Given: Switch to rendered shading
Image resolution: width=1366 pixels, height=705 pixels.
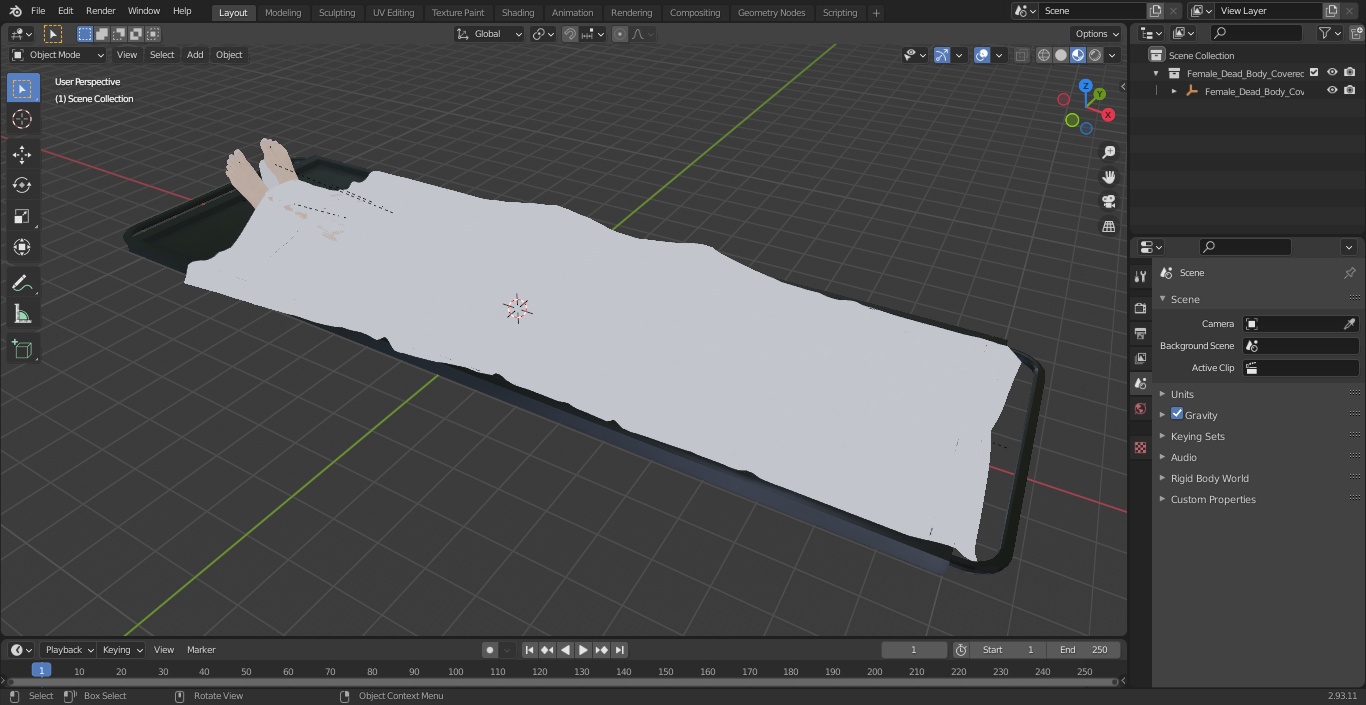Looking at the screenshot, I should (x=1095, y=55).
